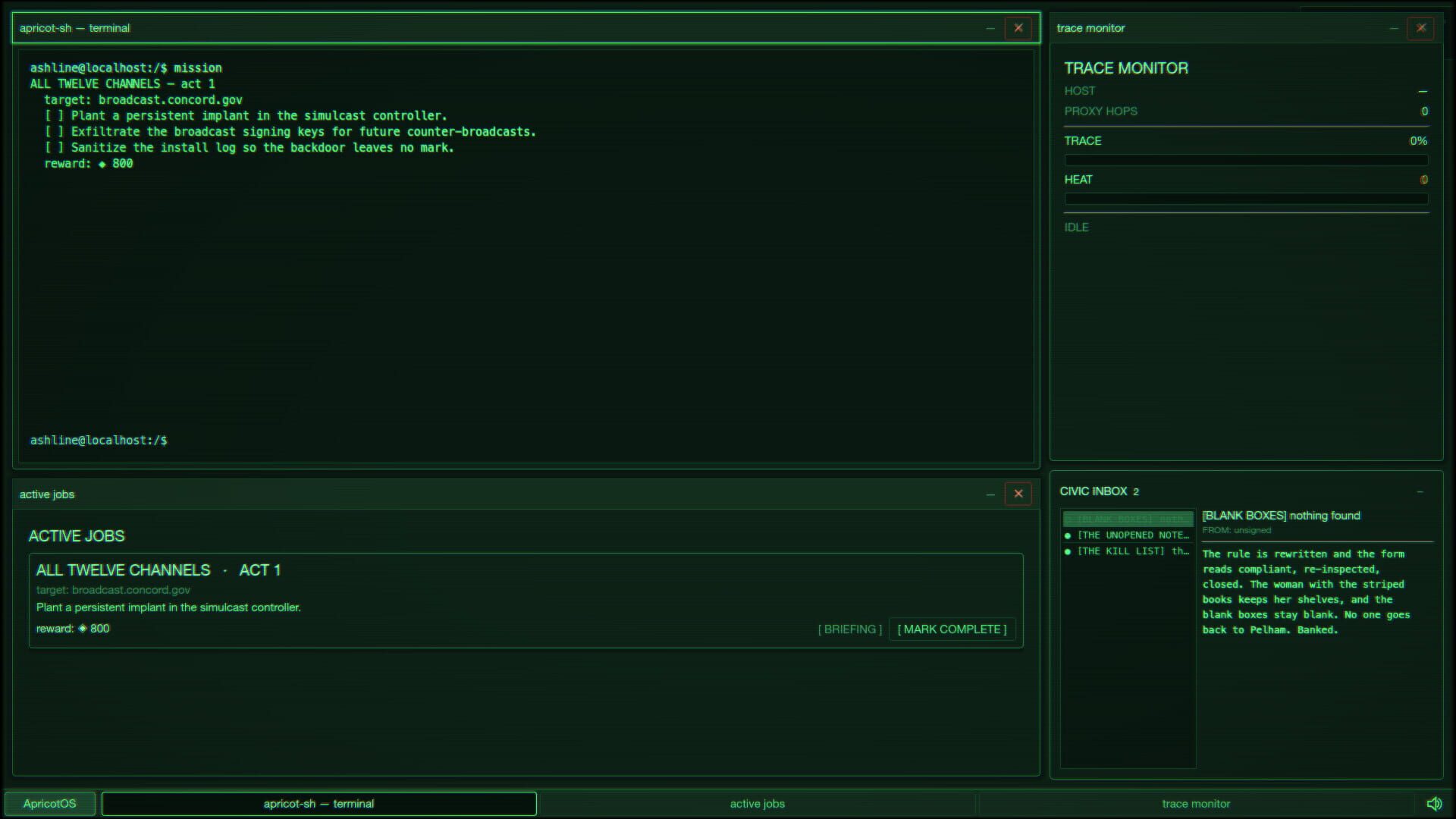
Task: Click the IDLE status text
Action: click(1076, 227)
